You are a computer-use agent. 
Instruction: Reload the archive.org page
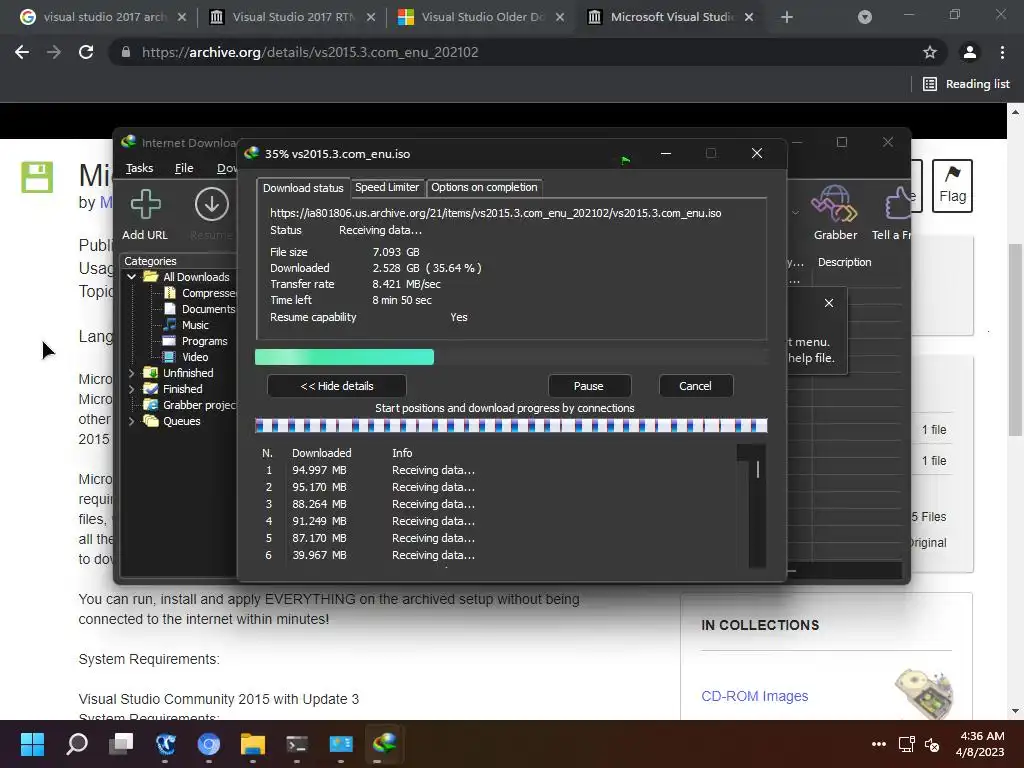point(86,52)
